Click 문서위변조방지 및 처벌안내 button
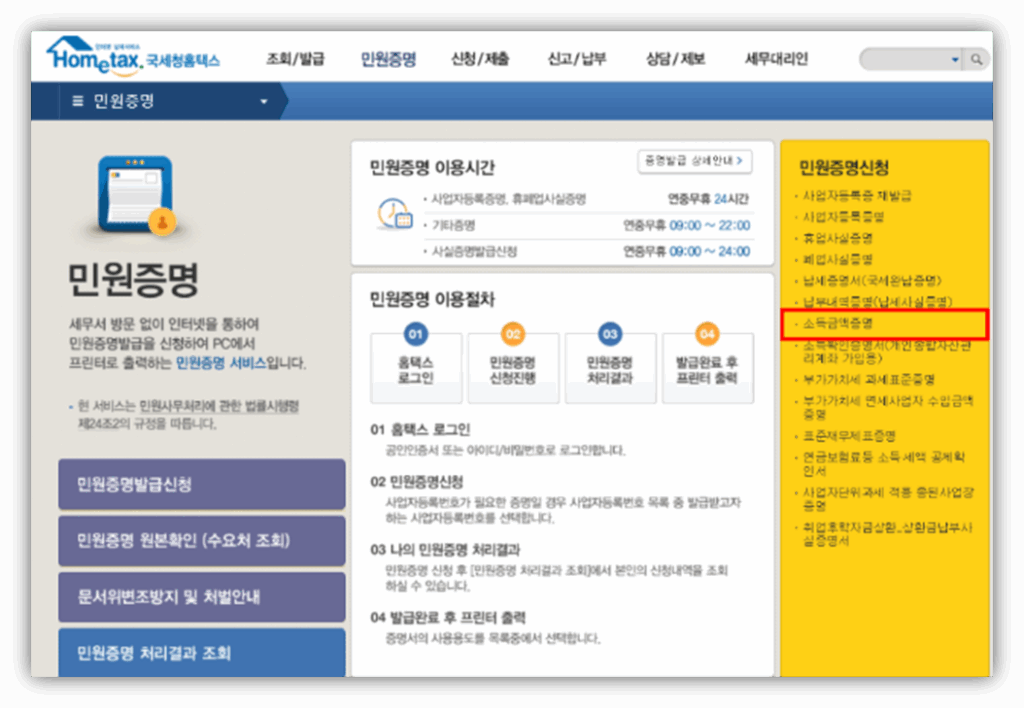Viewport: 1024px width, 708px height. 202,597
